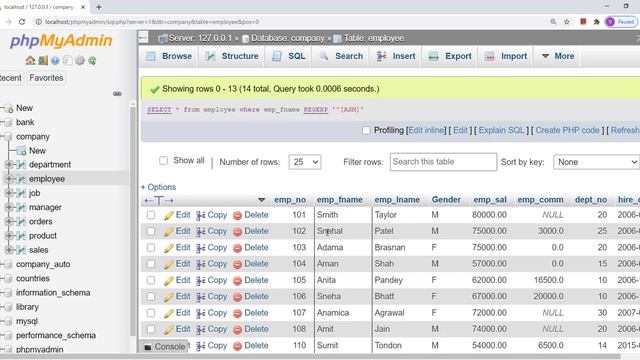
Task: Expand the orders table node
Action: tap(9, 222)
